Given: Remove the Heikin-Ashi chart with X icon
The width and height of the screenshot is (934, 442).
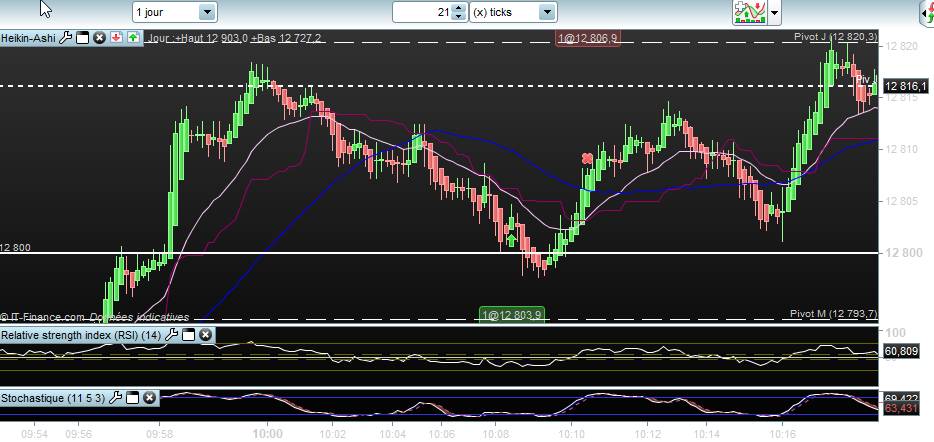Looking at the screenshot, I should click(x=99, y=38).
